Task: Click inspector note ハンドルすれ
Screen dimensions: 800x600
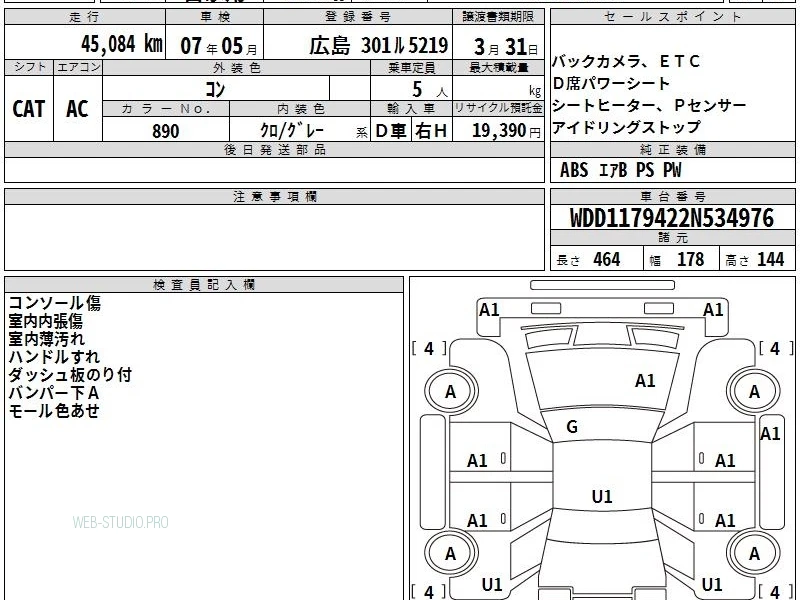Action: pyautogui.click(x=54, y=357)
